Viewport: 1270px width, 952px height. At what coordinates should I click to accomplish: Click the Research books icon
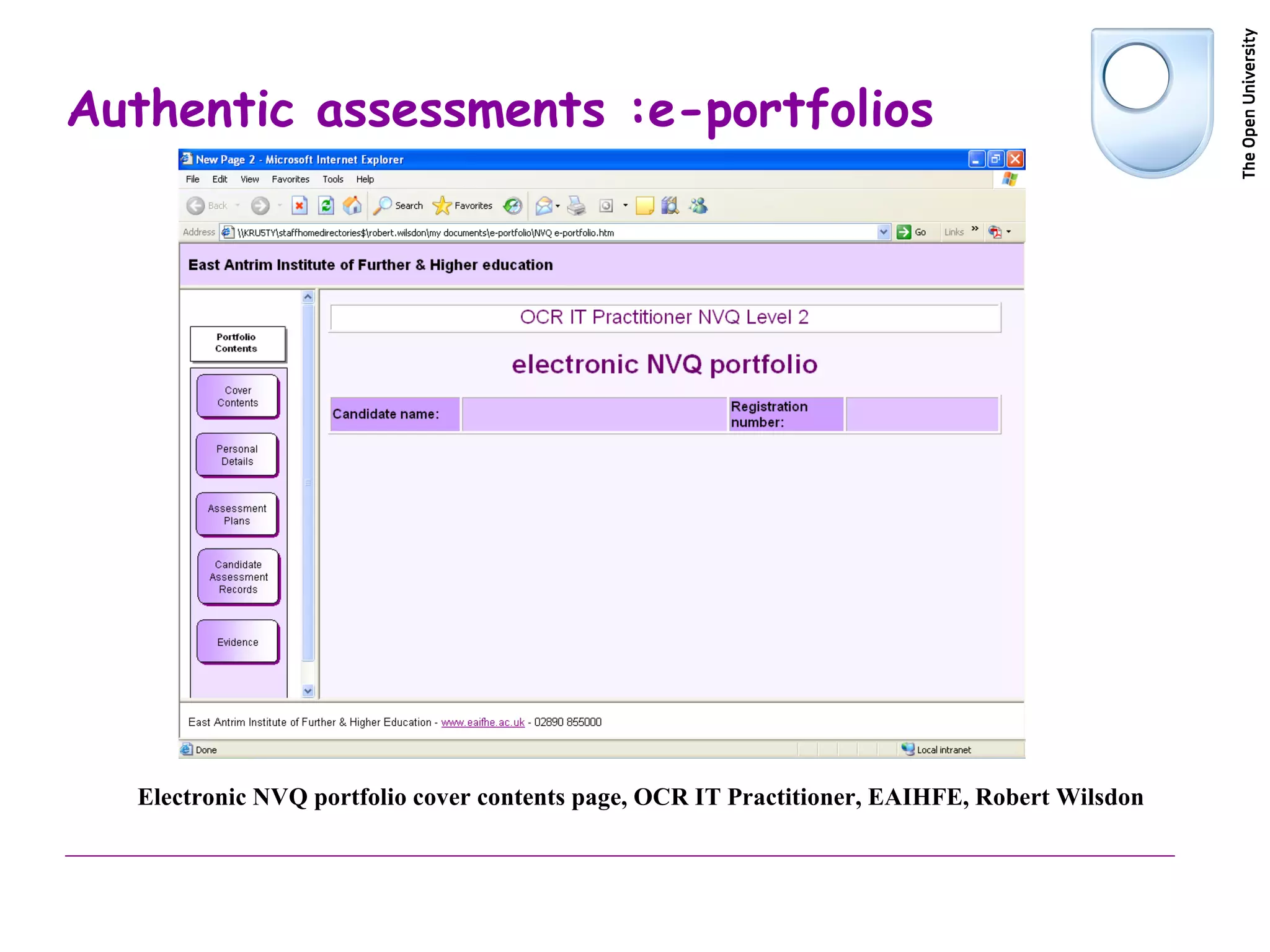[670, 206]
